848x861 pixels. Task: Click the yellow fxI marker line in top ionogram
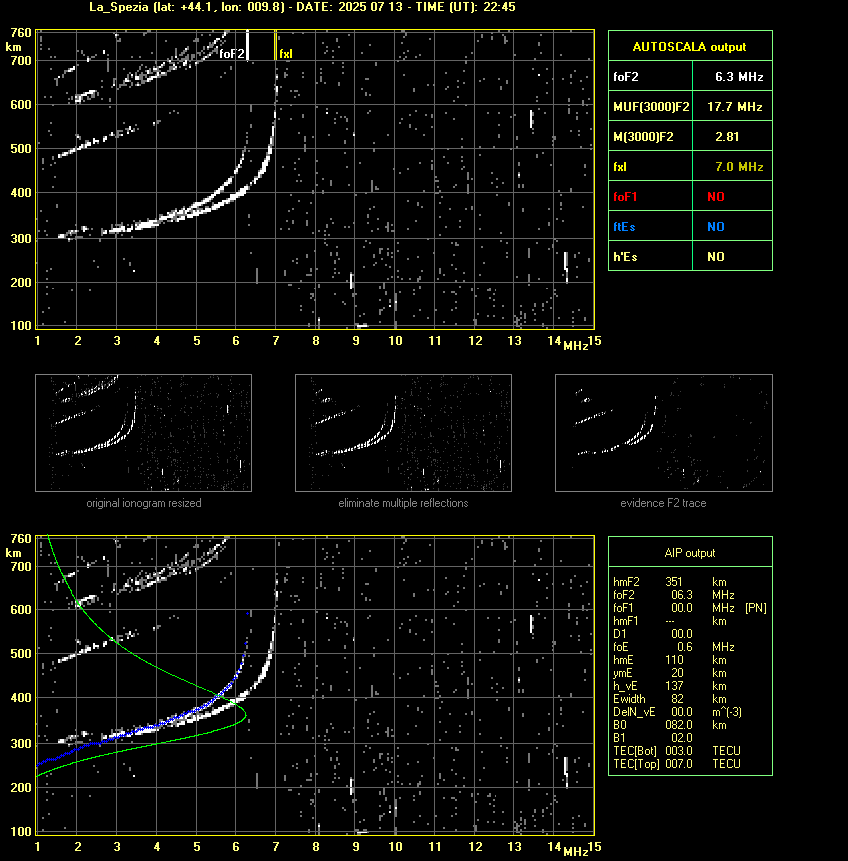[x=275, y=45]
